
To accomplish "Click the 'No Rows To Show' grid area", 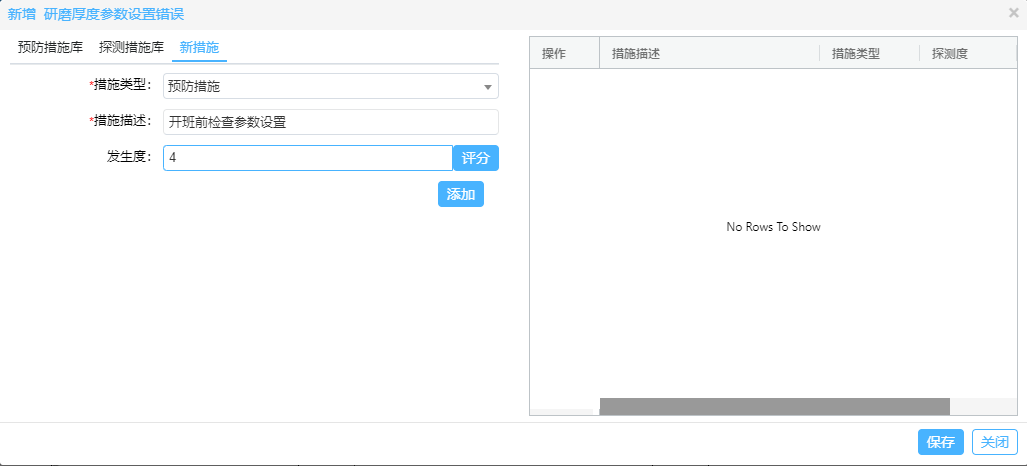I will click(x=773, y=227).
